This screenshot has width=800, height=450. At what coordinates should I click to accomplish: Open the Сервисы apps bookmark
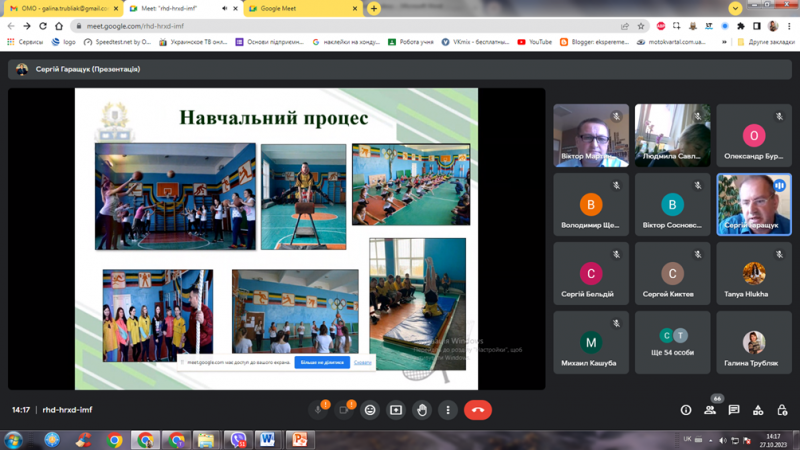(x=25, y=42)
